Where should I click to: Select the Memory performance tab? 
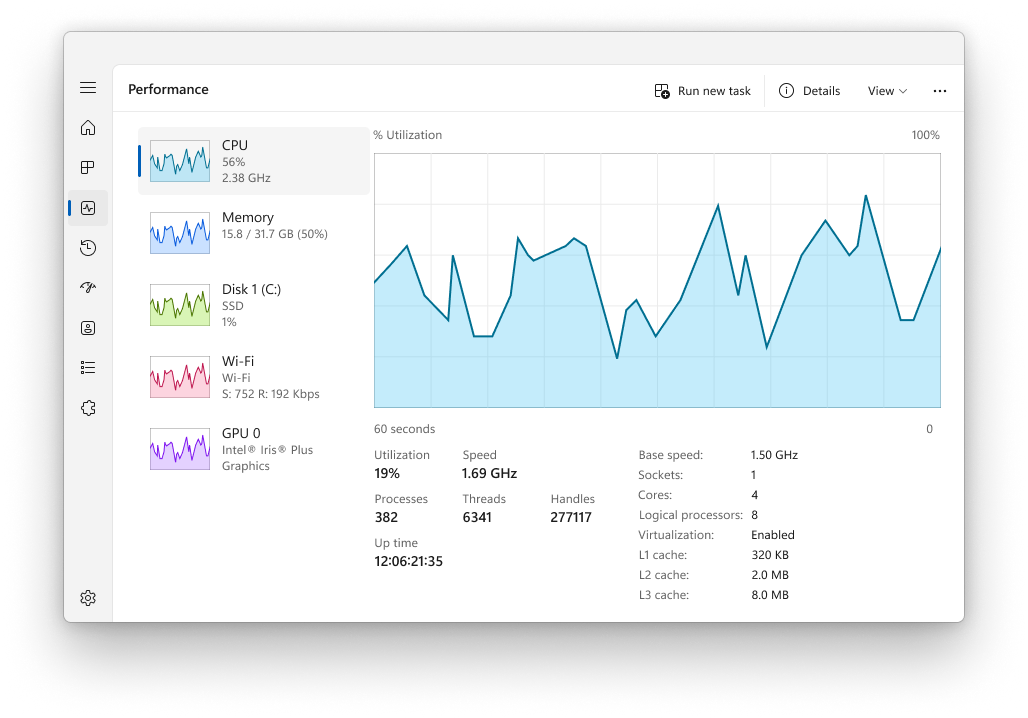248,232
